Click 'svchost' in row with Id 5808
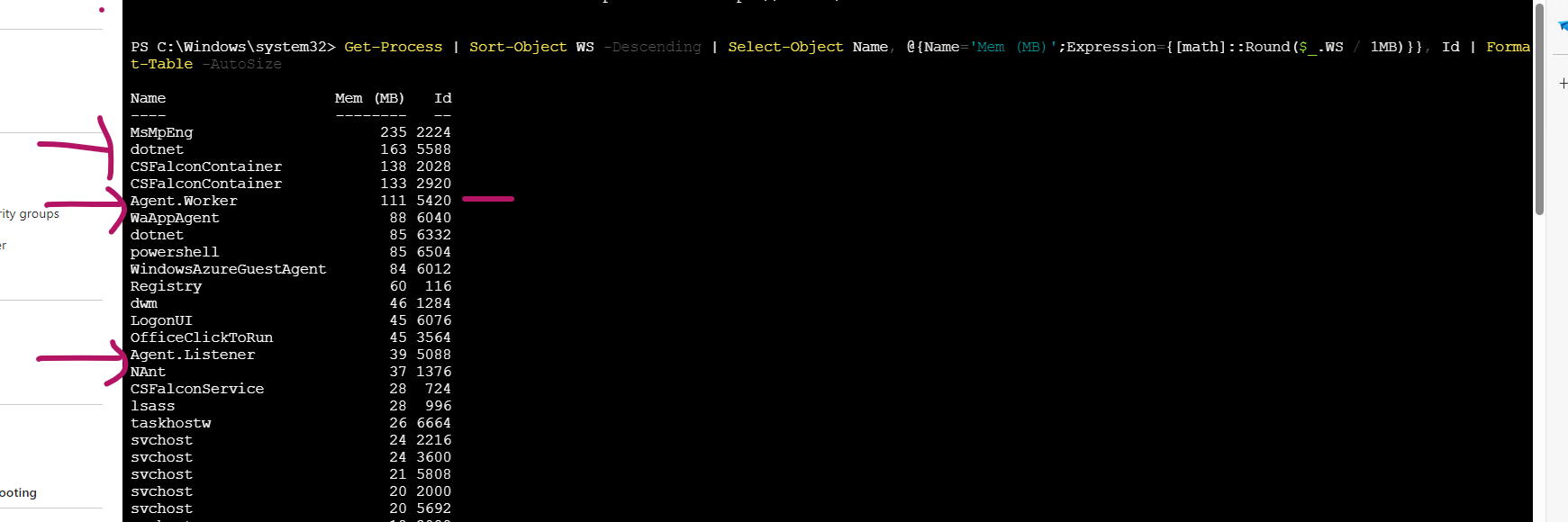Image resolution: width=1568 pixels, height=522 pixels. click(x=161, y=474)
